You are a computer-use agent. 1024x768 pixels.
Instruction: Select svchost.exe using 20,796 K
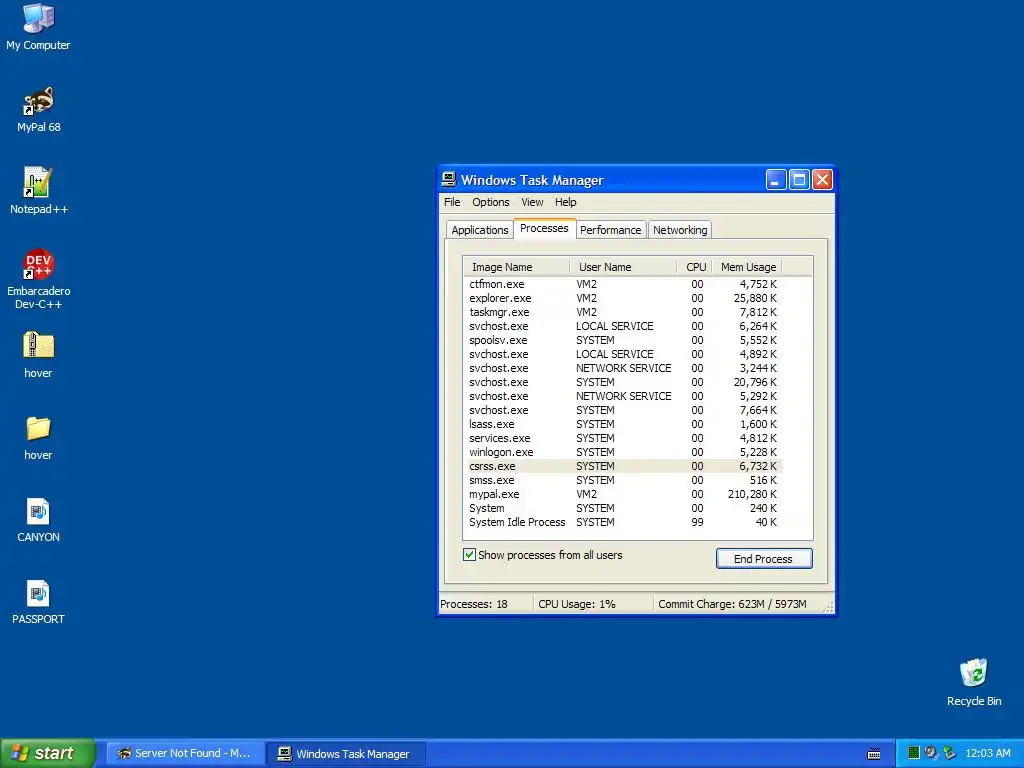click(x=624, y=382)
